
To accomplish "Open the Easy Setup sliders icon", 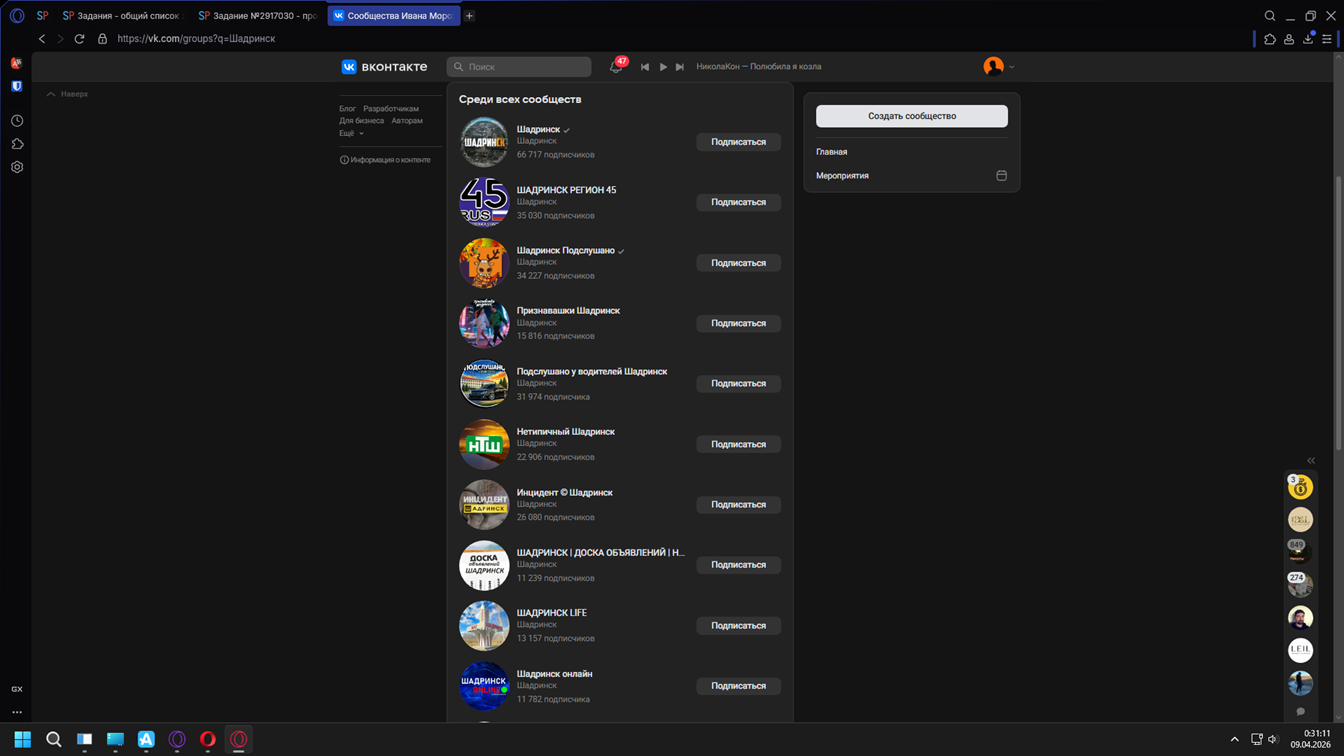I will tap(1327, 39).
